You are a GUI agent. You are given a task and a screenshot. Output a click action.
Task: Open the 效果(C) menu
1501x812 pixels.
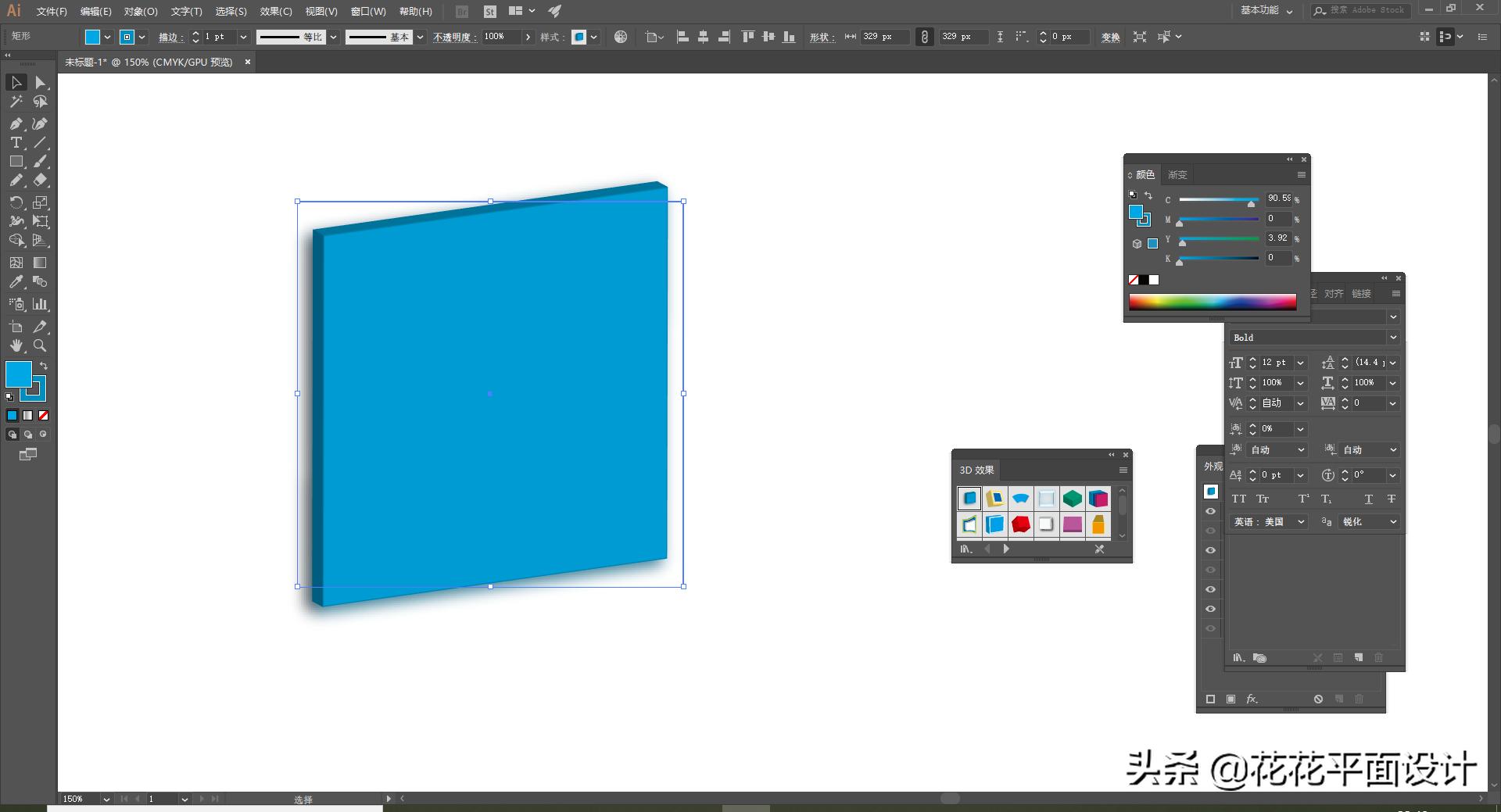[275, 11]
